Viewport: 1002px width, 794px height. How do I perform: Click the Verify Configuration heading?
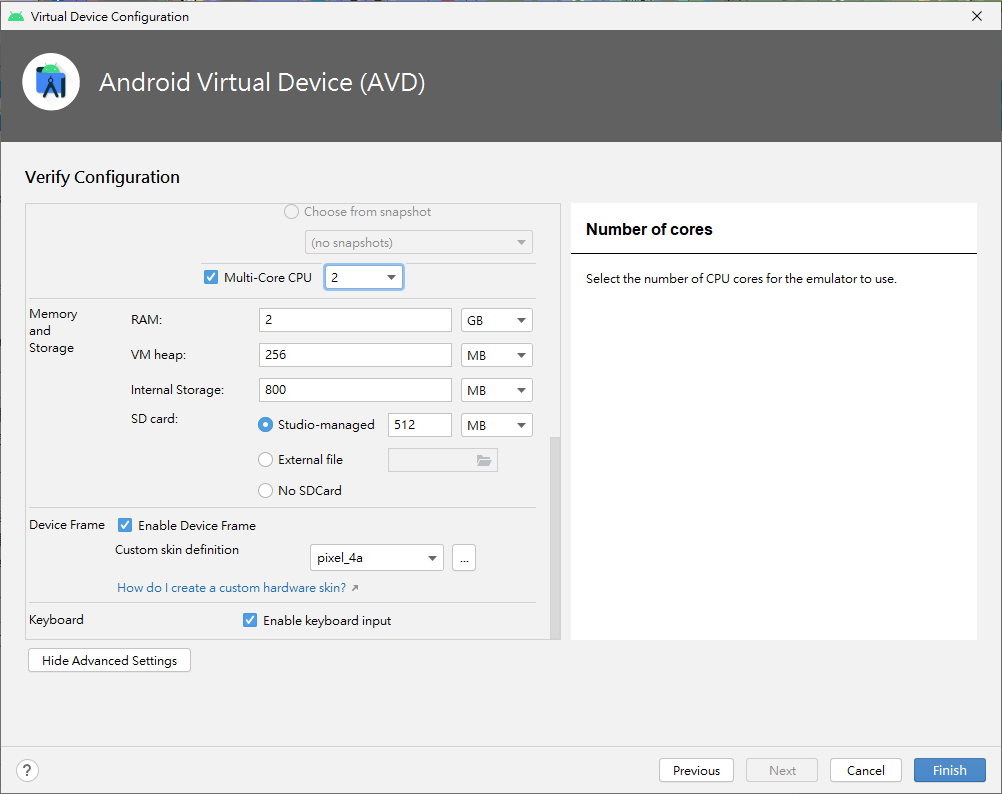coord(102,177)
